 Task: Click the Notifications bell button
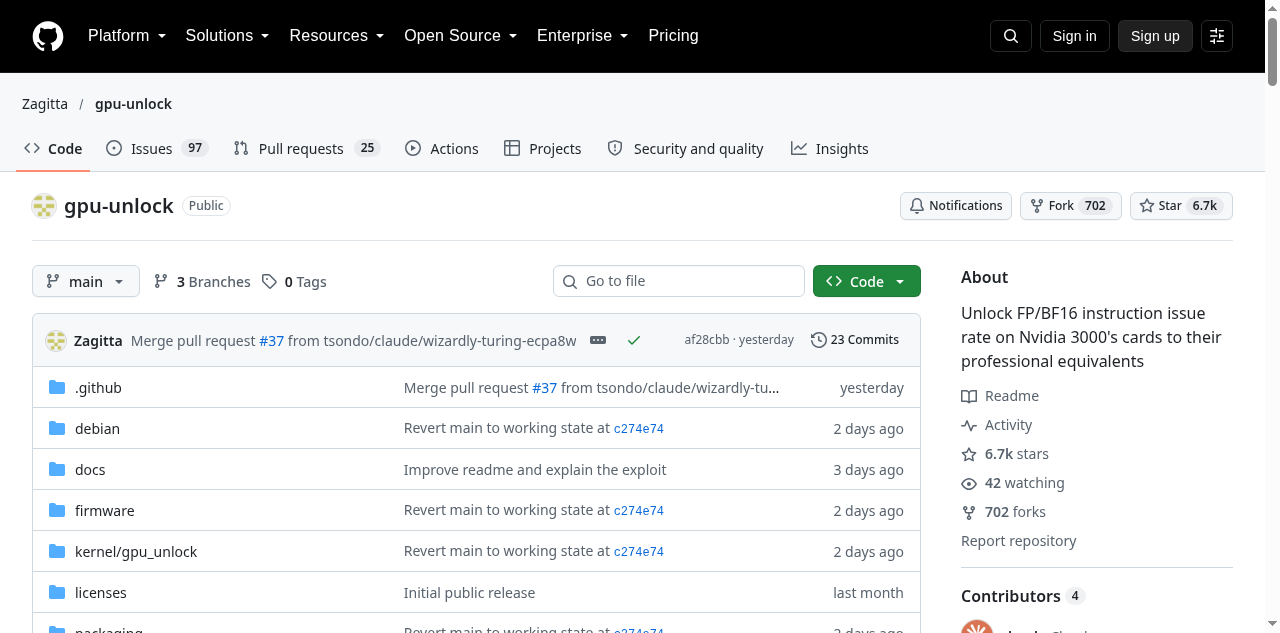(956, 206)
